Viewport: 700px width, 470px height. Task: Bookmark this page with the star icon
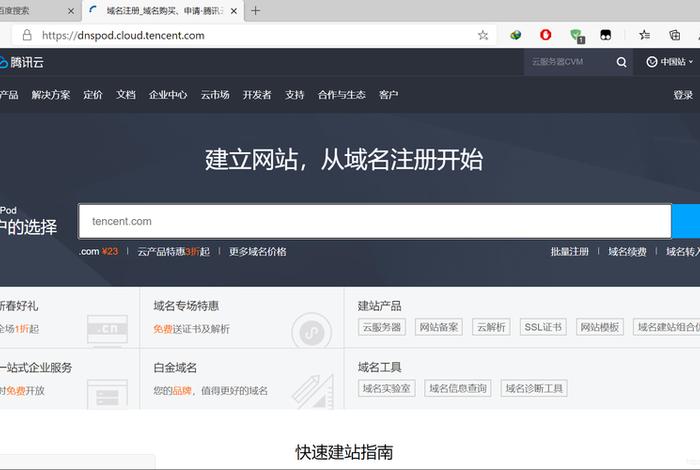pyautogui.click(x=483, y=35)
